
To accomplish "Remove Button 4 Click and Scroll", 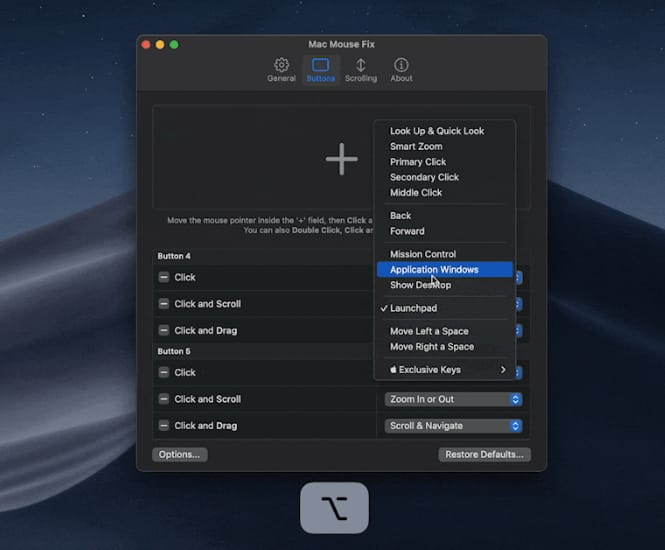I will [x=164, y=304].
